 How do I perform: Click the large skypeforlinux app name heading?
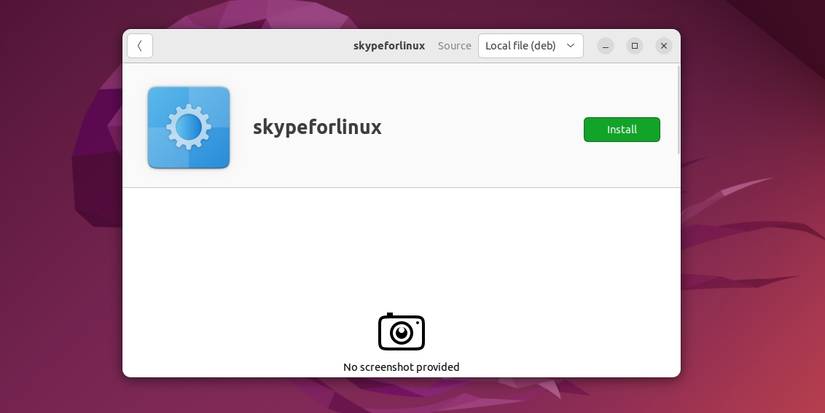pos(317,128)
